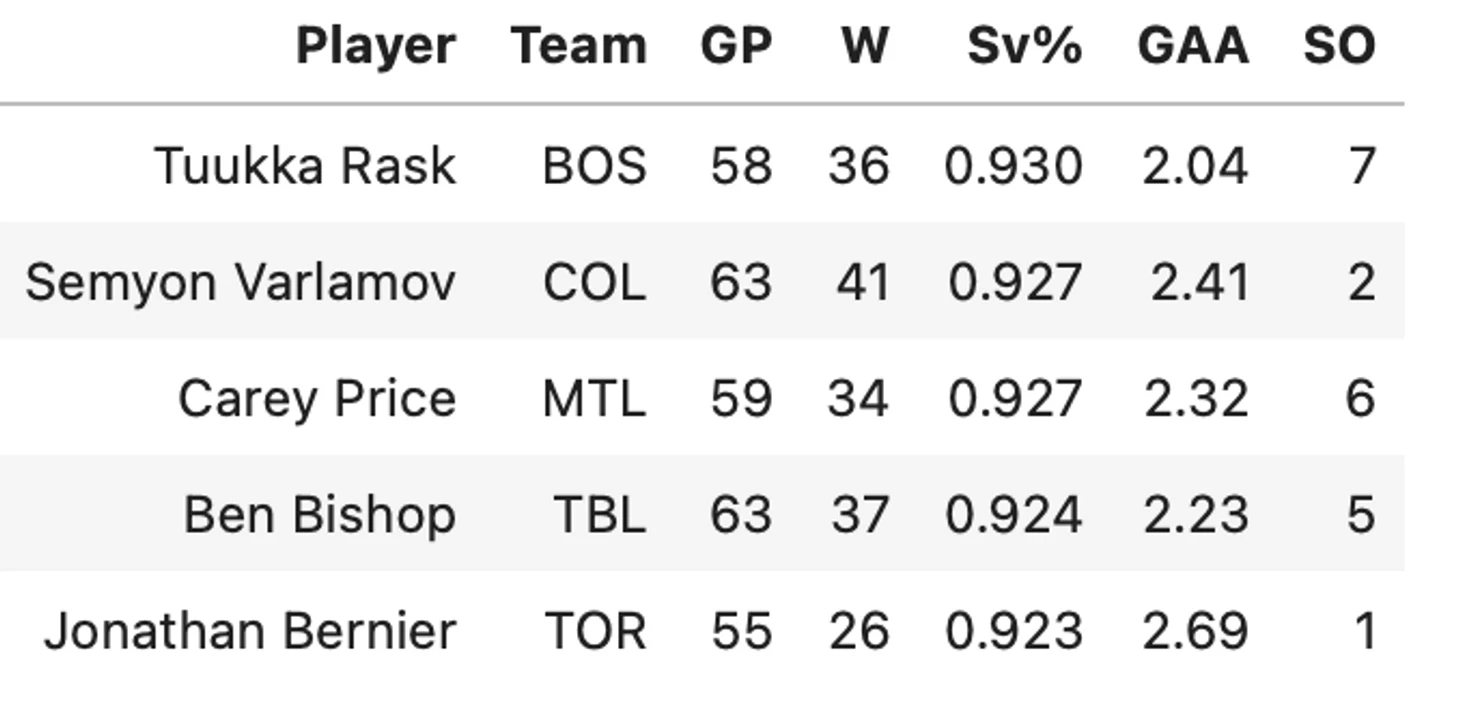
Task: Click the GAA column header
Action: 1192,46
